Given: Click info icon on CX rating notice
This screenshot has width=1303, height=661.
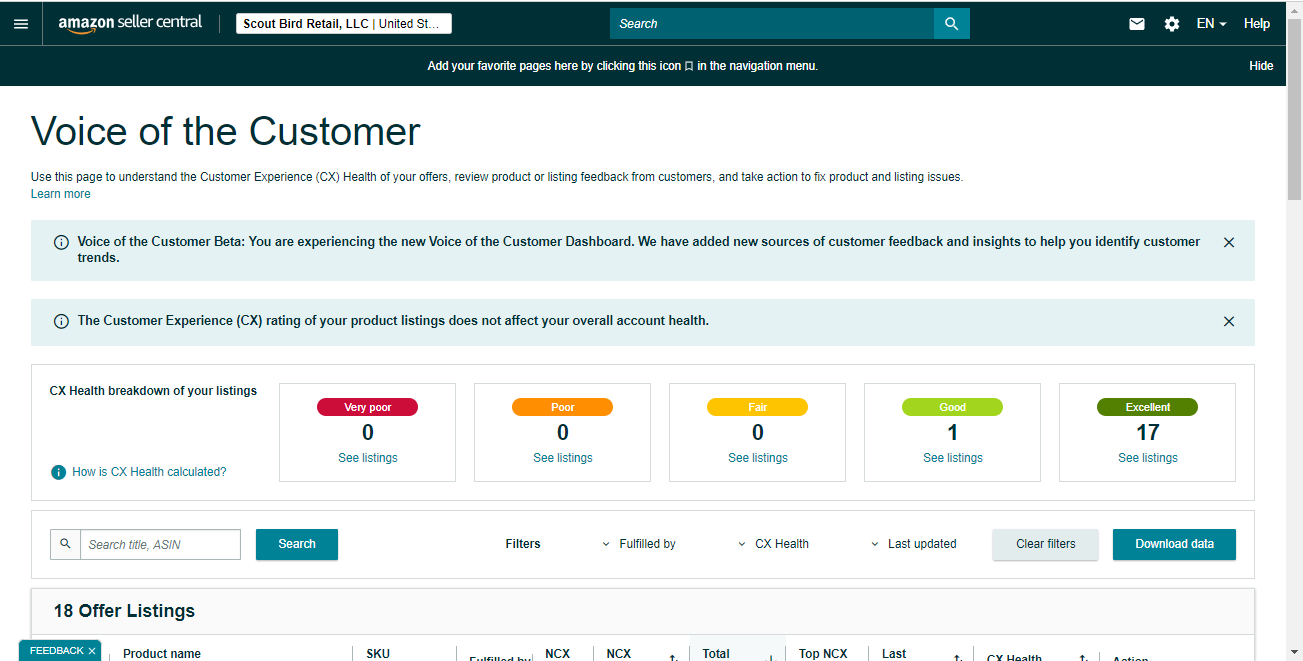Looking at the screenshot, I should coord(61,321).
